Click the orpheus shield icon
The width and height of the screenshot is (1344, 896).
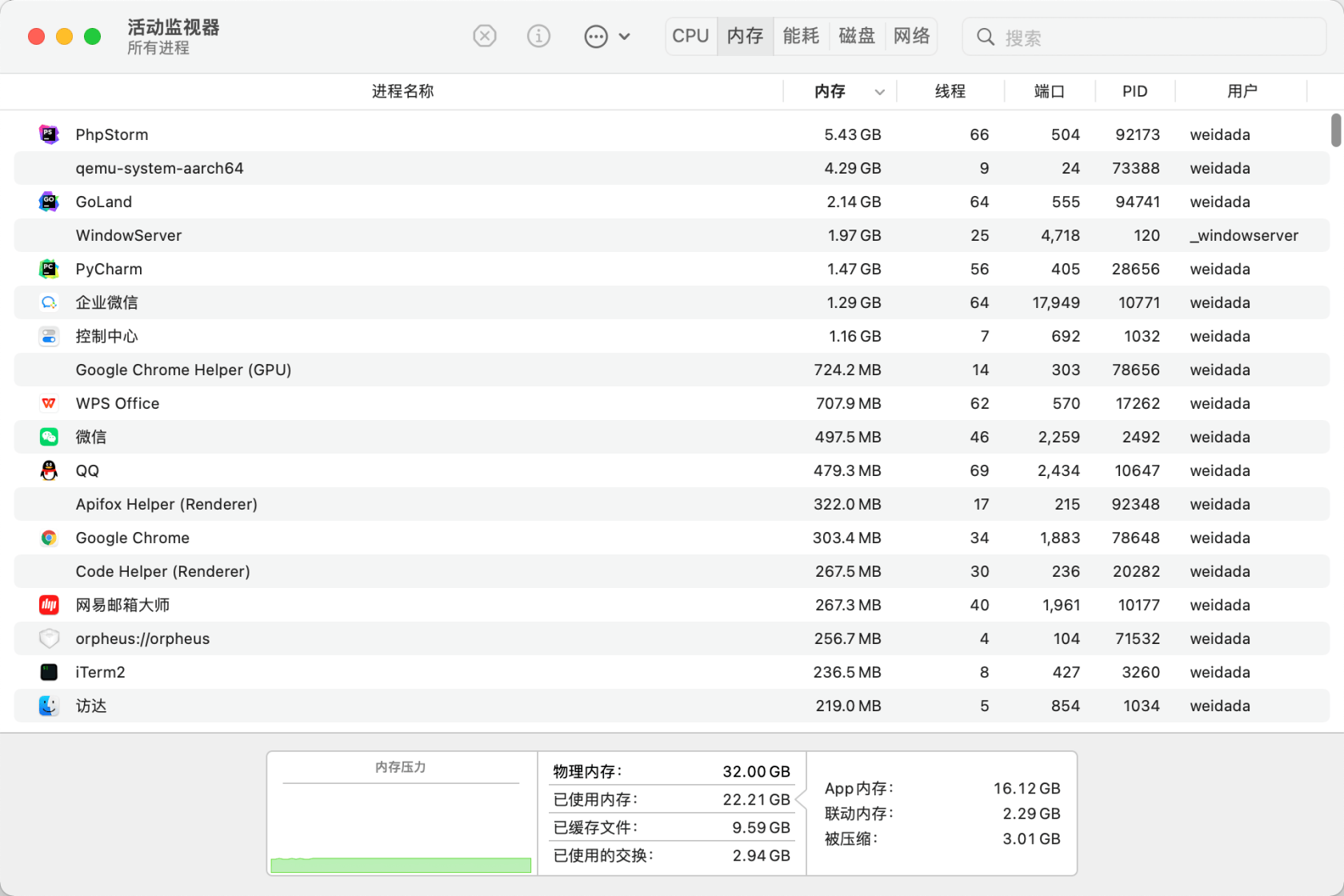pyautogui.click(x=49, y=638)
